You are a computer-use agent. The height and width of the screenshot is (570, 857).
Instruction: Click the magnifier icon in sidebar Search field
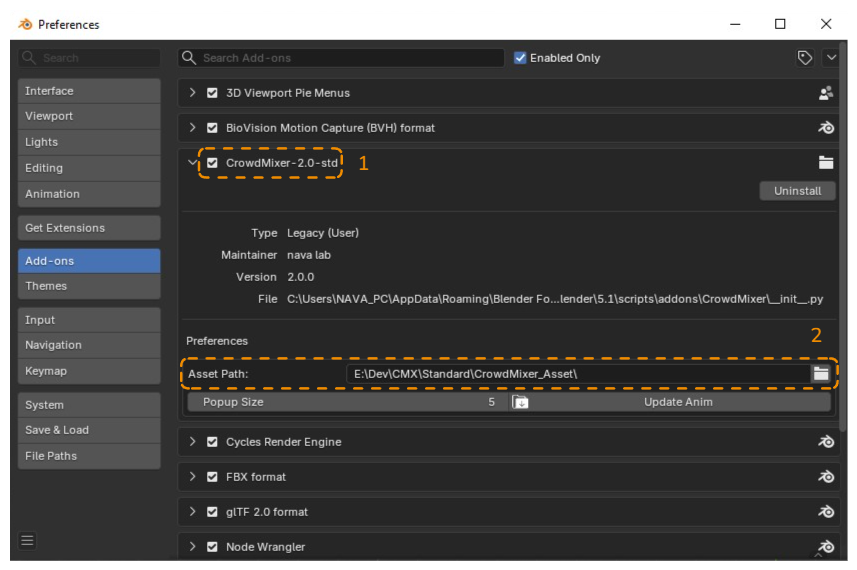[x=29, y=58]
